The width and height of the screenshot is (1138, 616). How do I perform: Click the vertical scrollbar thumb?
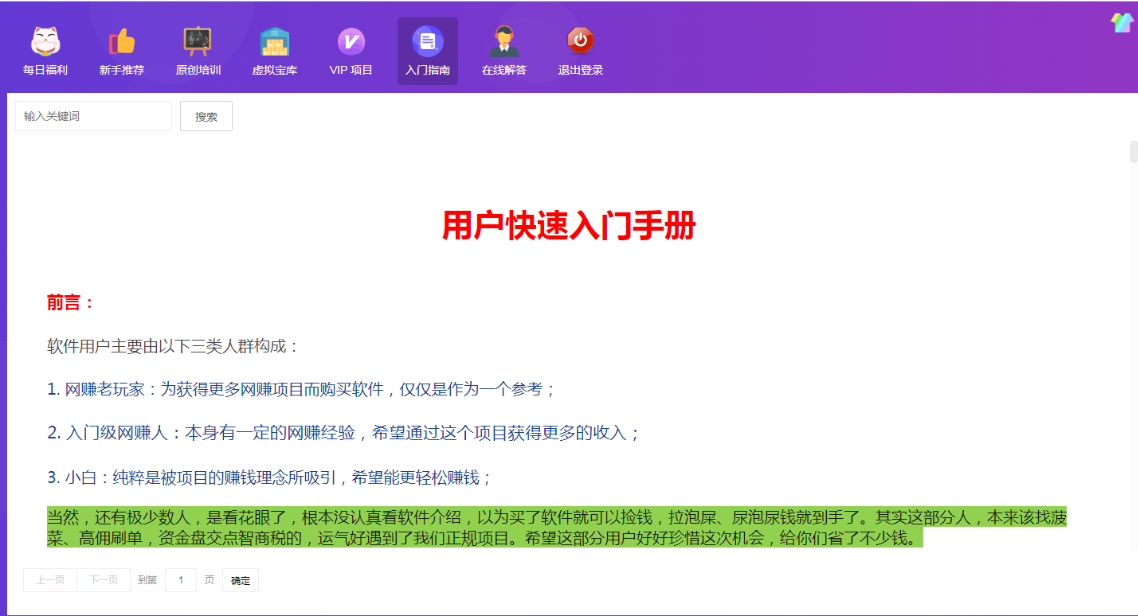tap(1133, 153)
